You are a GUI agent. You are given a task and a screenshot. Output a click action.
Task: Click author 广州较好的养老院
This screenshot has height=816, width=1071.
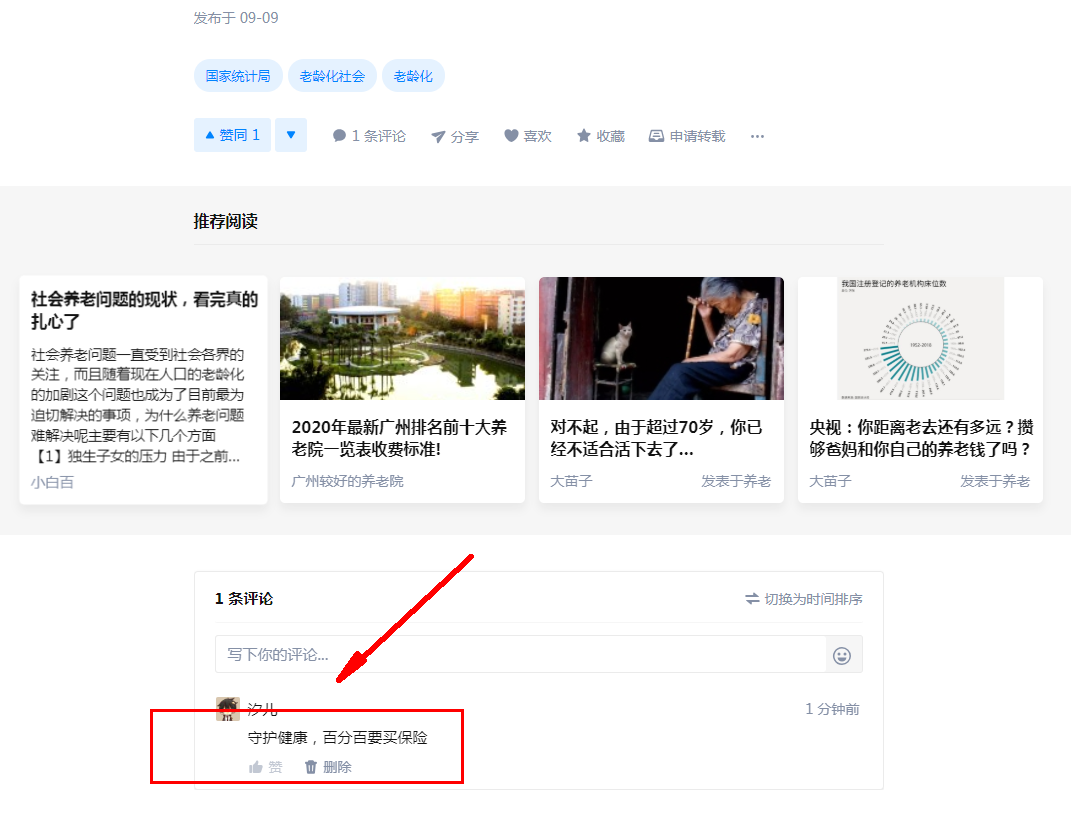tap(347, 481)
